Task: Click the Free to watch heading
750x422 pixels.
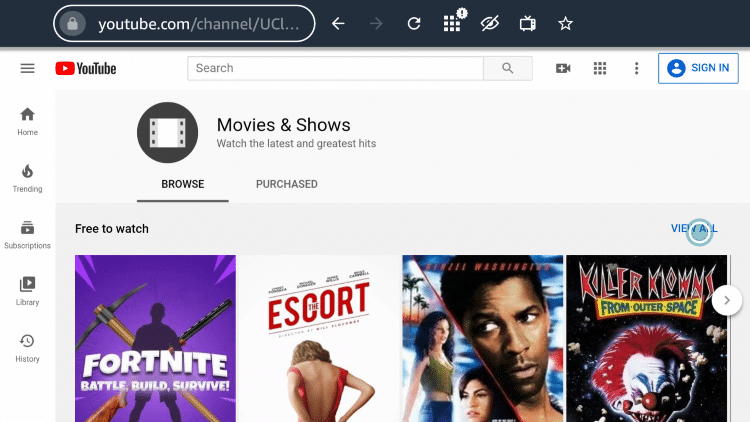Action: pyautogui.click(x=112, y=229)
